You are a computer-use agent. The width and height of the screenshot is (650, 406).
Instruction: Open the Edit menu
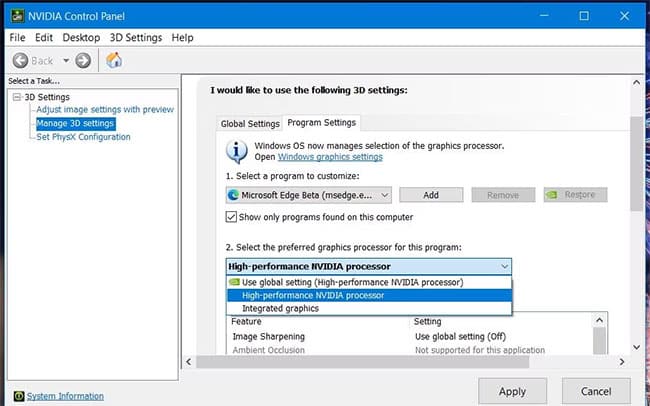click(x=44, y=38)
